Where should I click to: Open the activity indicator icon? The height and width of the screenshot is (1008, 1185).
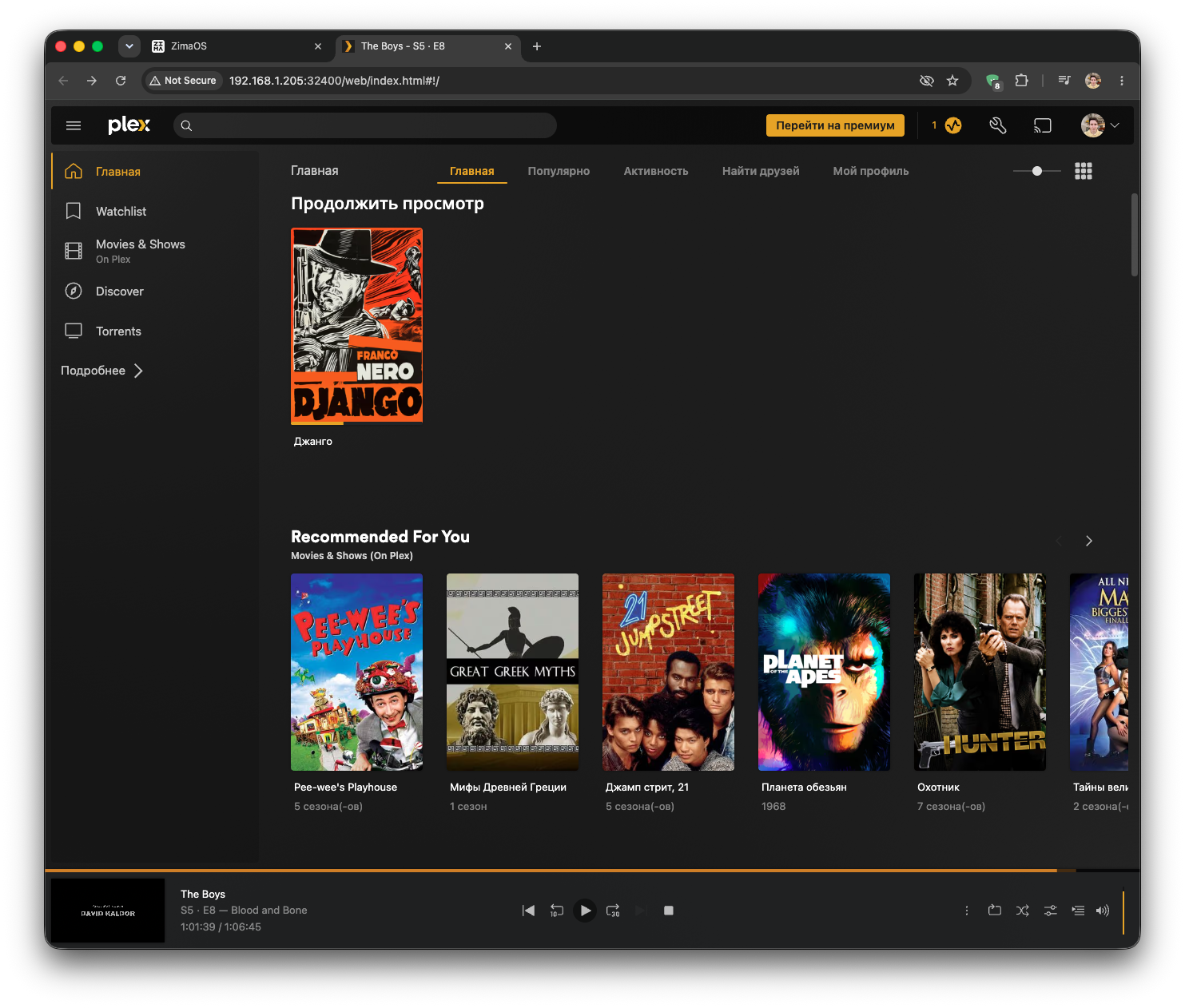(x=953, y=125)
